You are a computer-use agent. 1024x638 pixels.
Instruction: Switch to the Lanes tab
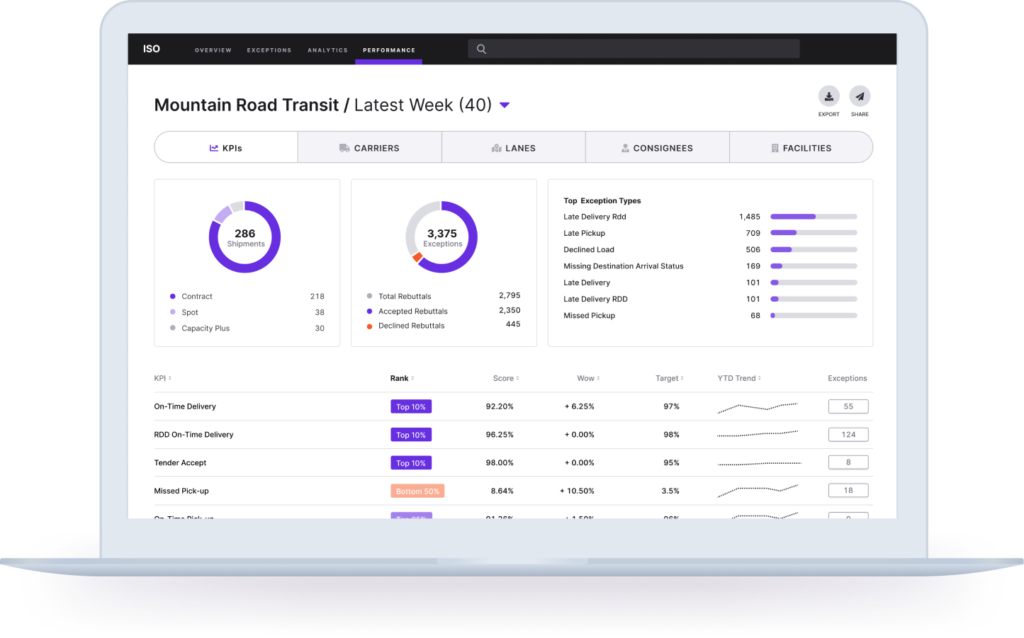pyautogui.click(x=513, y=148)
